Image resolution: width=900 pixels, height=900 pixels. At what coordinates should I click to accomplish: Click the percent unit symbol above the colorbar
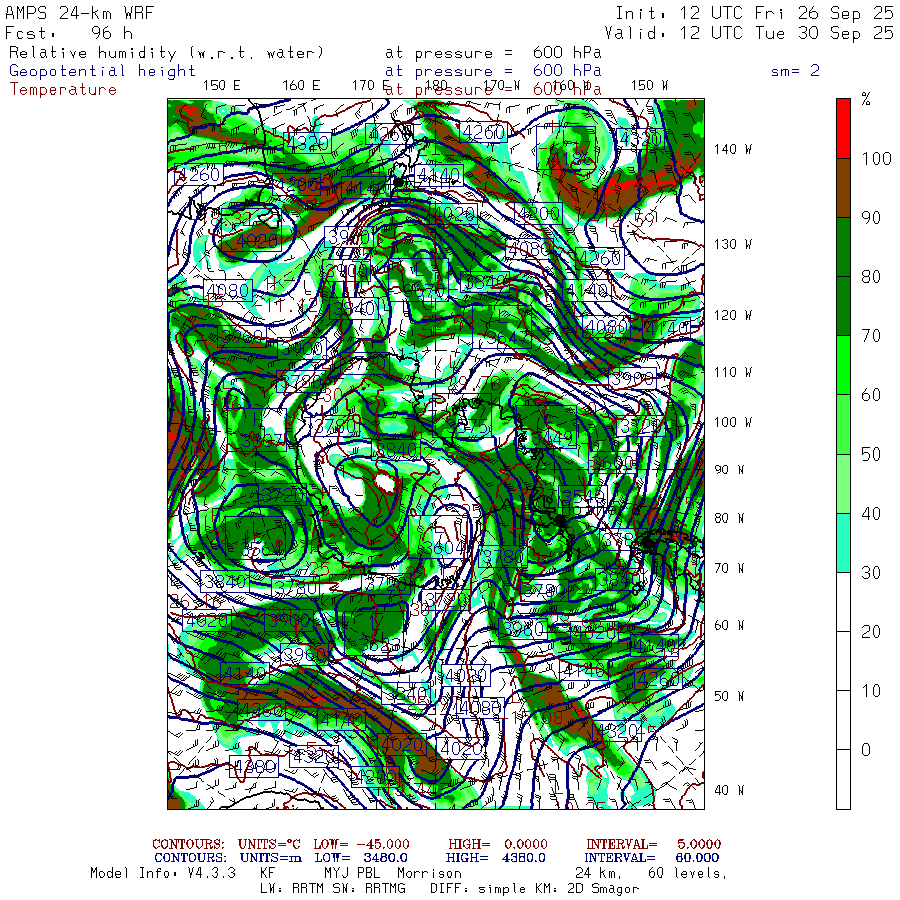tap(866, 98)
